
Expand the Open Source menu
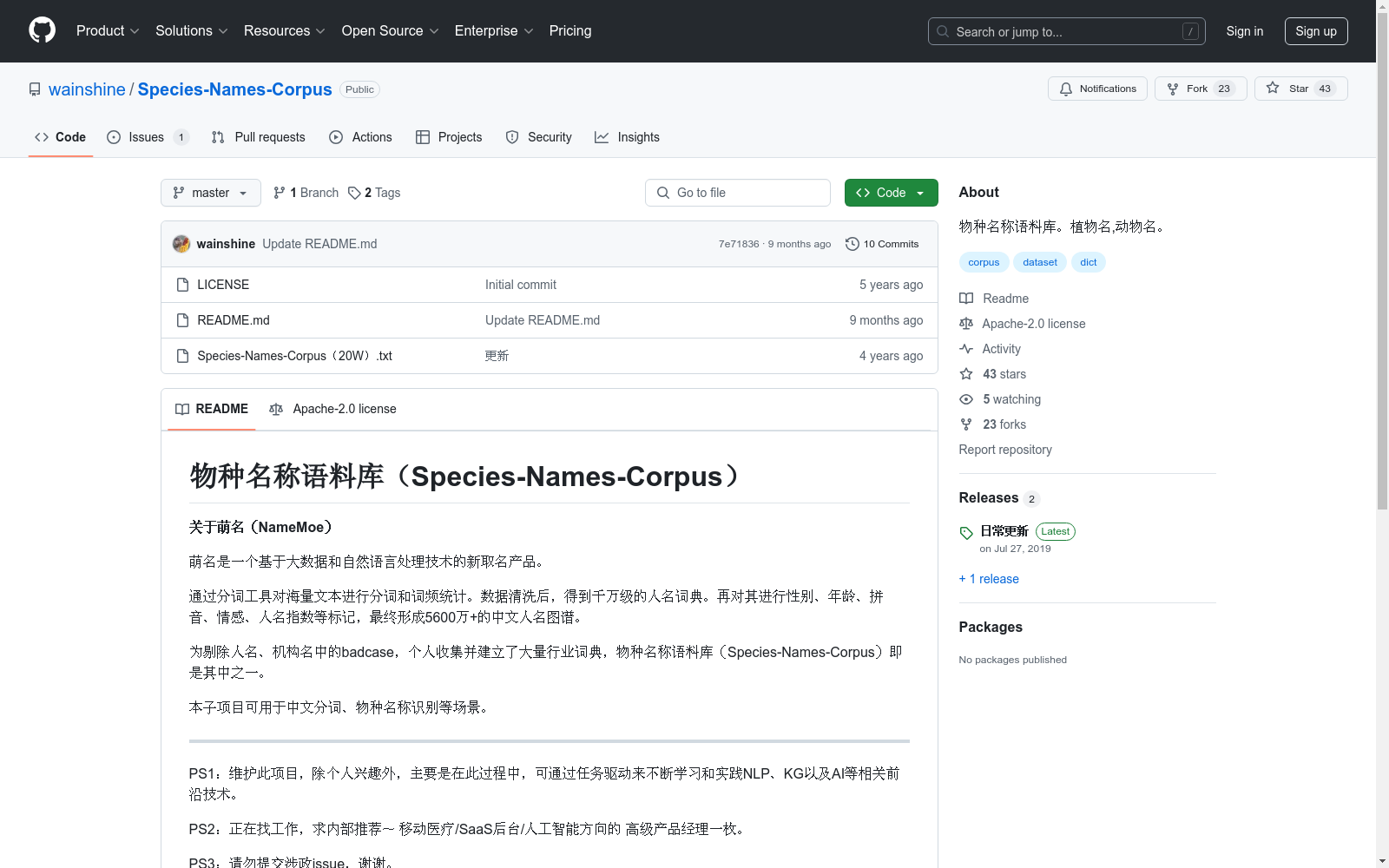pos(391,30)
